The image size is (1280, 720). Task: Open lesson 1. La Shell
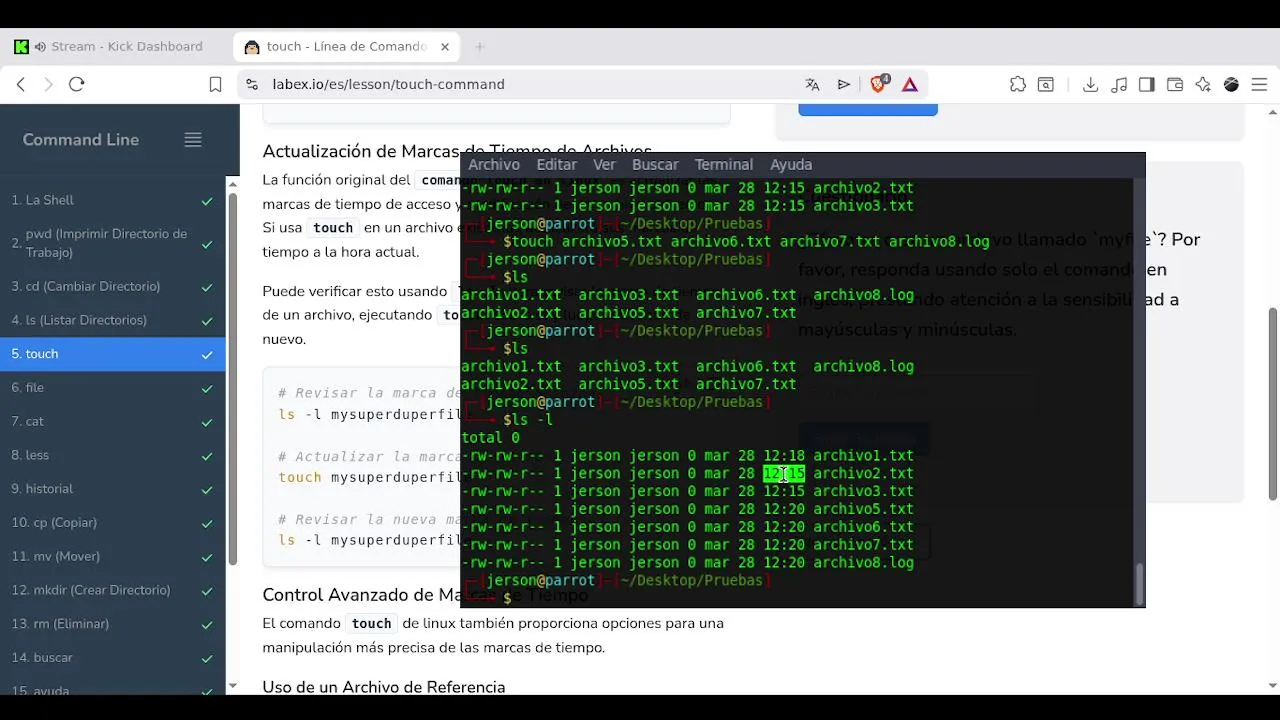tap(112, 201)
